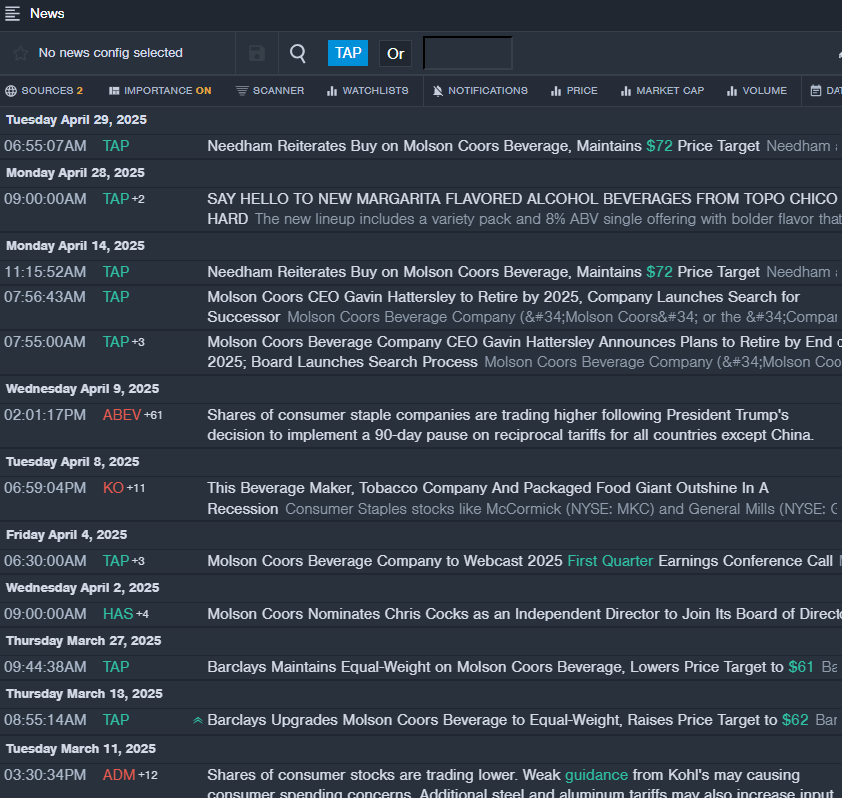The height and width of the screenshot is (798, 842).
Task: Click the Monday April 14, 2025 date header
Action: [75, 246]
